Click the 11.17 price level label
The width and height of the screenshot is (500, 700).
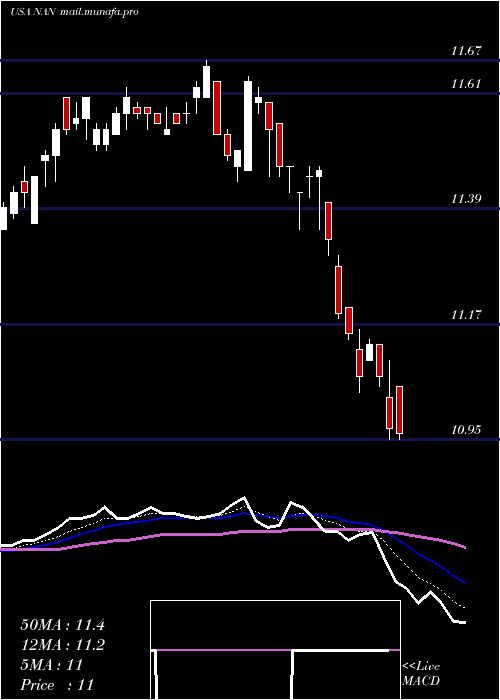click(x=466, y=315)
